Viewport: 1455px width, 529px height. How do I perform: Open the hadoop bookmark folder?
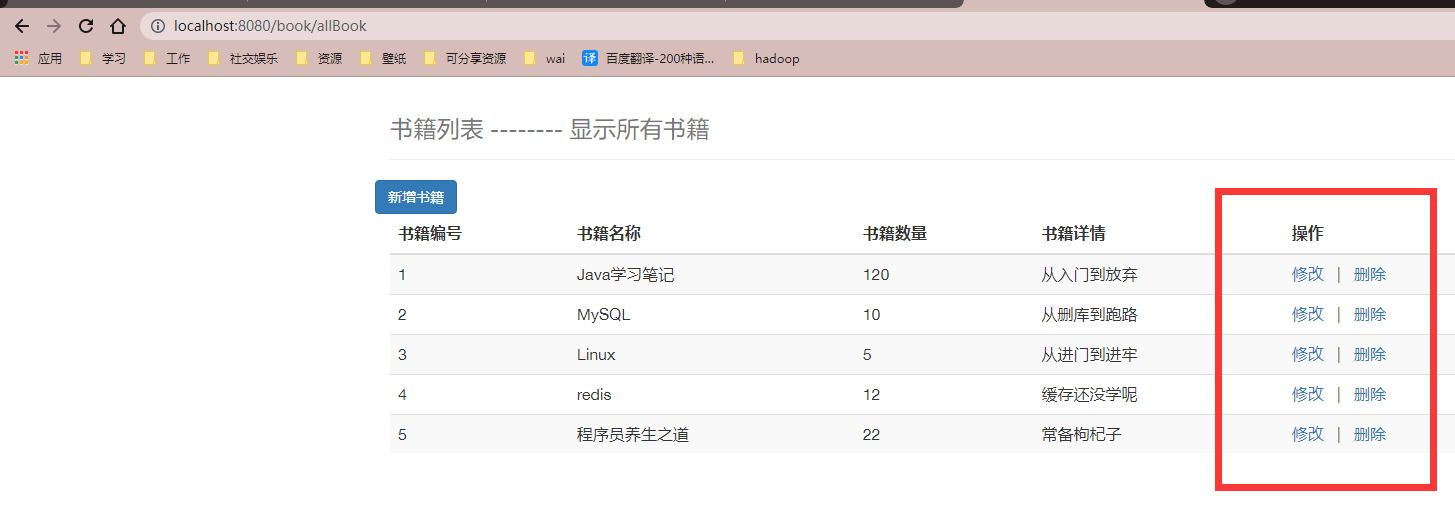pyautogui.click(x=766, y=59)
